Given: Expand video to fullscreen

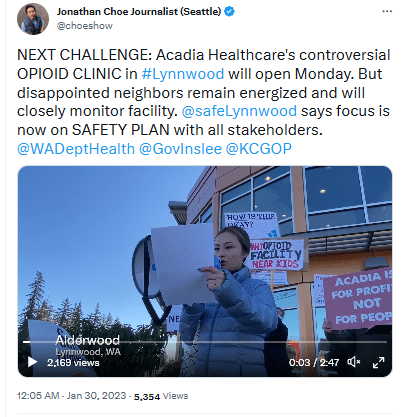Looking at the screenshot, I should click(378, 362).
